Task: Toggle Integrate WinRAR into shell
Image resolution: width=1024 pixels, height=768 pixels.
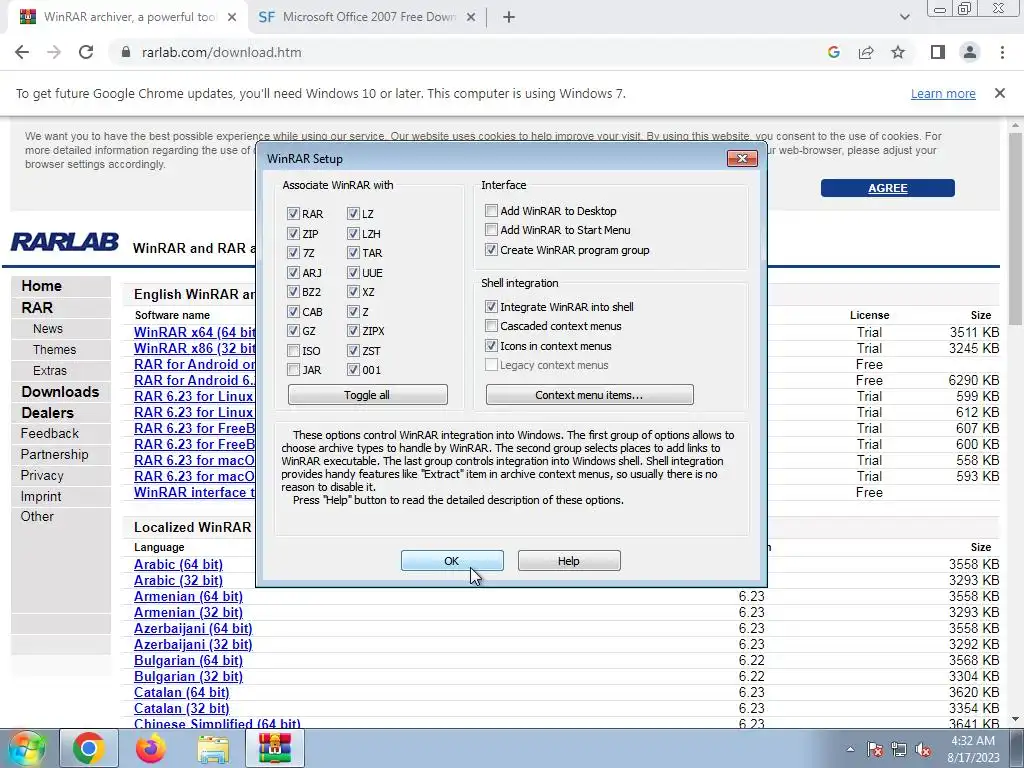Action: pos(491,306)
